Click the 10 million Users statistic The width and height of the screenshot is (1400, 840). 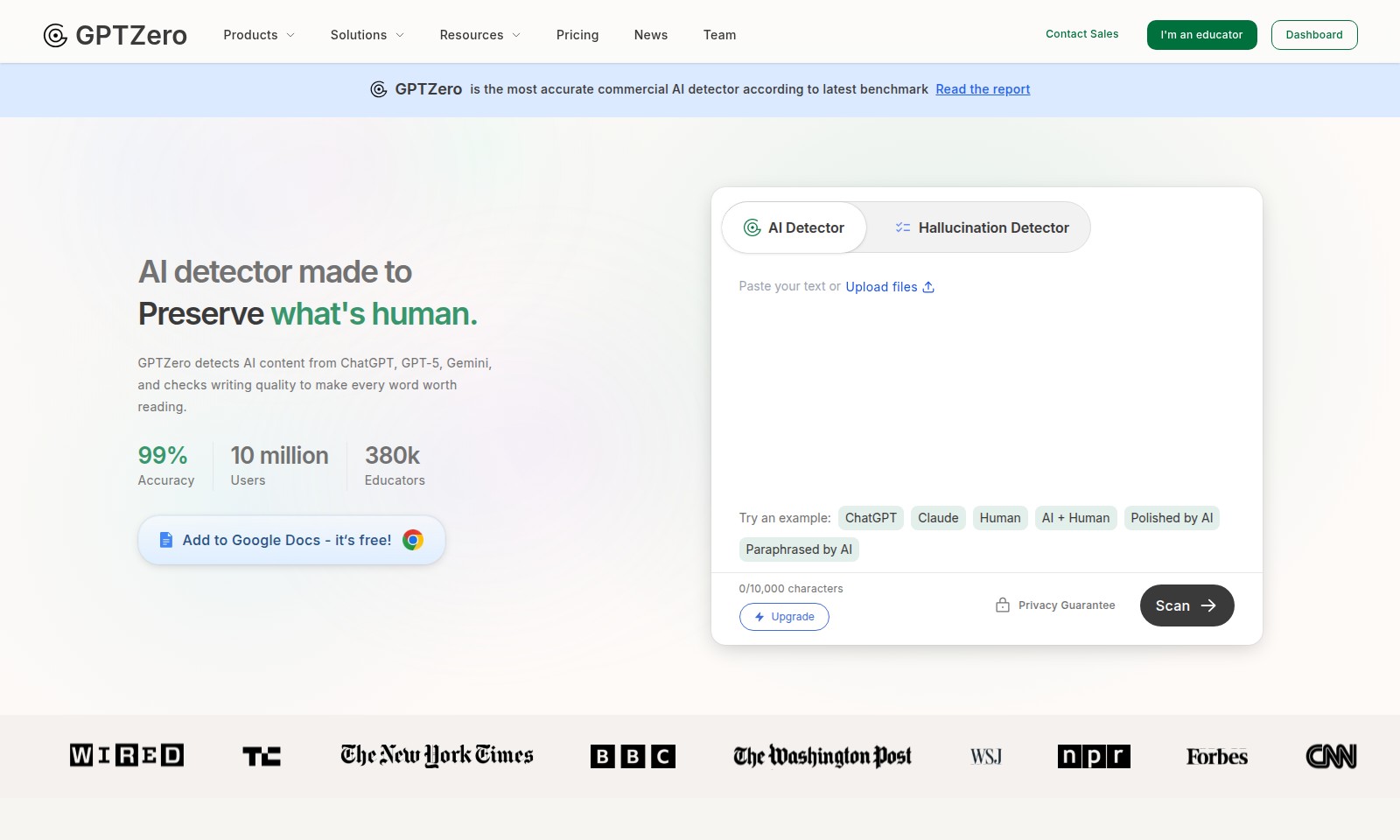(x=279, y=465)
